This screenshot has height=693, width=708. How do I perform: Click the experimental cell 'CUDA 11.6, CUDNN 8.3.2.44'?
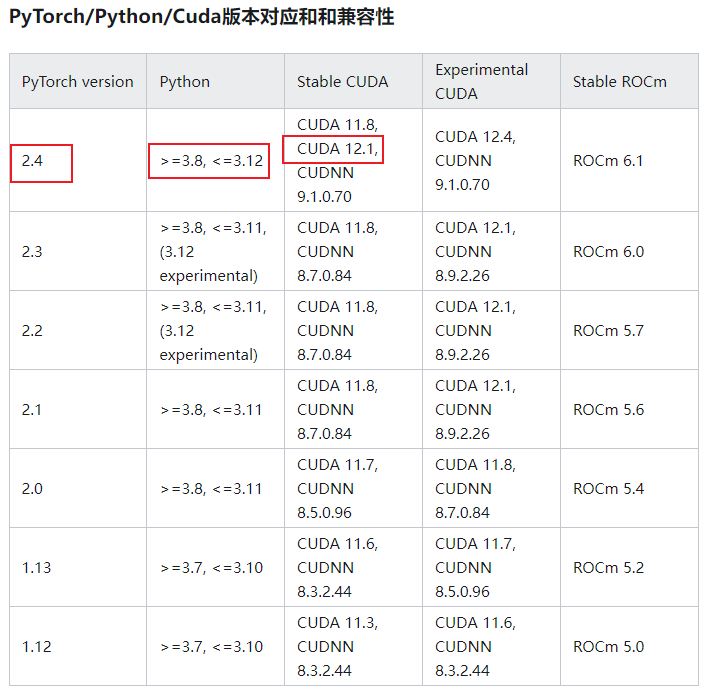click(491, 646)
